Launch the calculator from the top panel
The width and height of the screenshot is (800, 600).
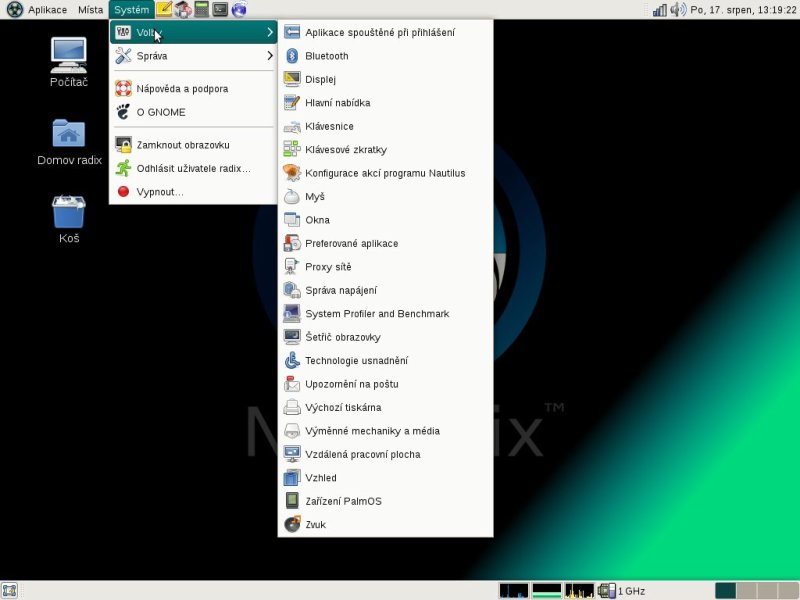(202, 10)
